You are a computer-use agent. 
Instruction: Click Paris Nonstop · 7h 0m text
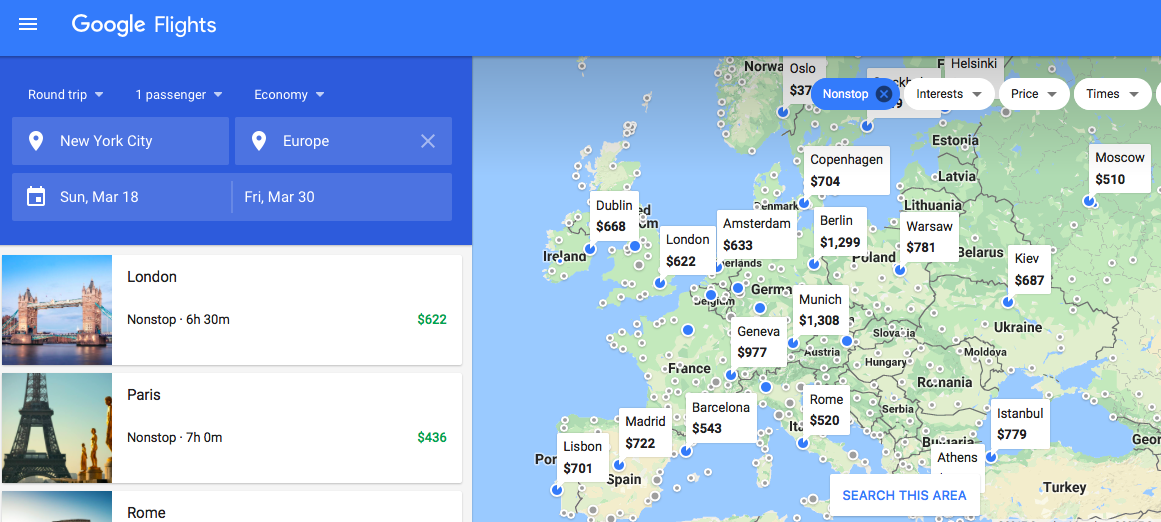click(175, 438)
